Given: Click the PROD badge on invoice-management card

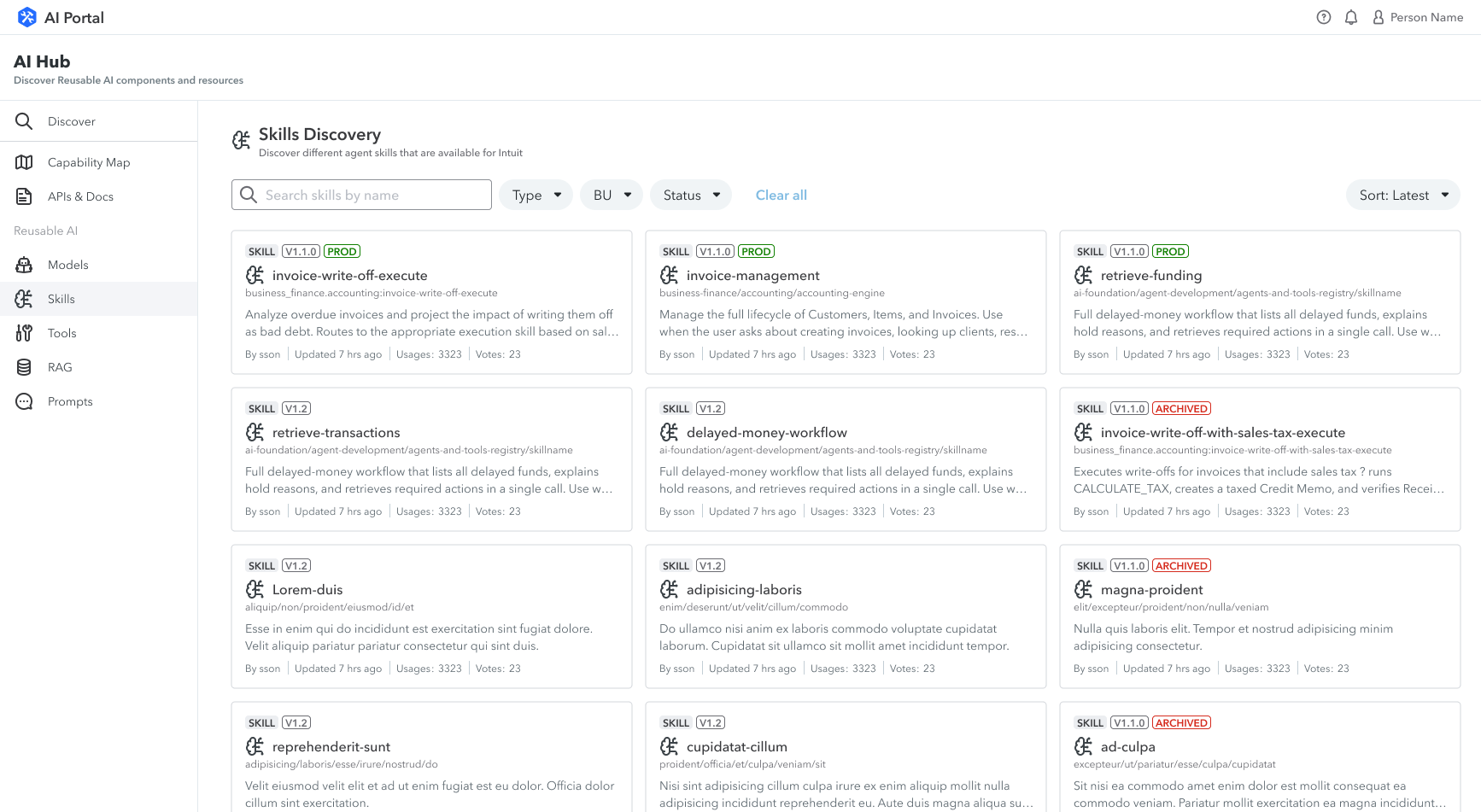Looking at the screenshot, I should pyautogui.click(x=756, y=251).
